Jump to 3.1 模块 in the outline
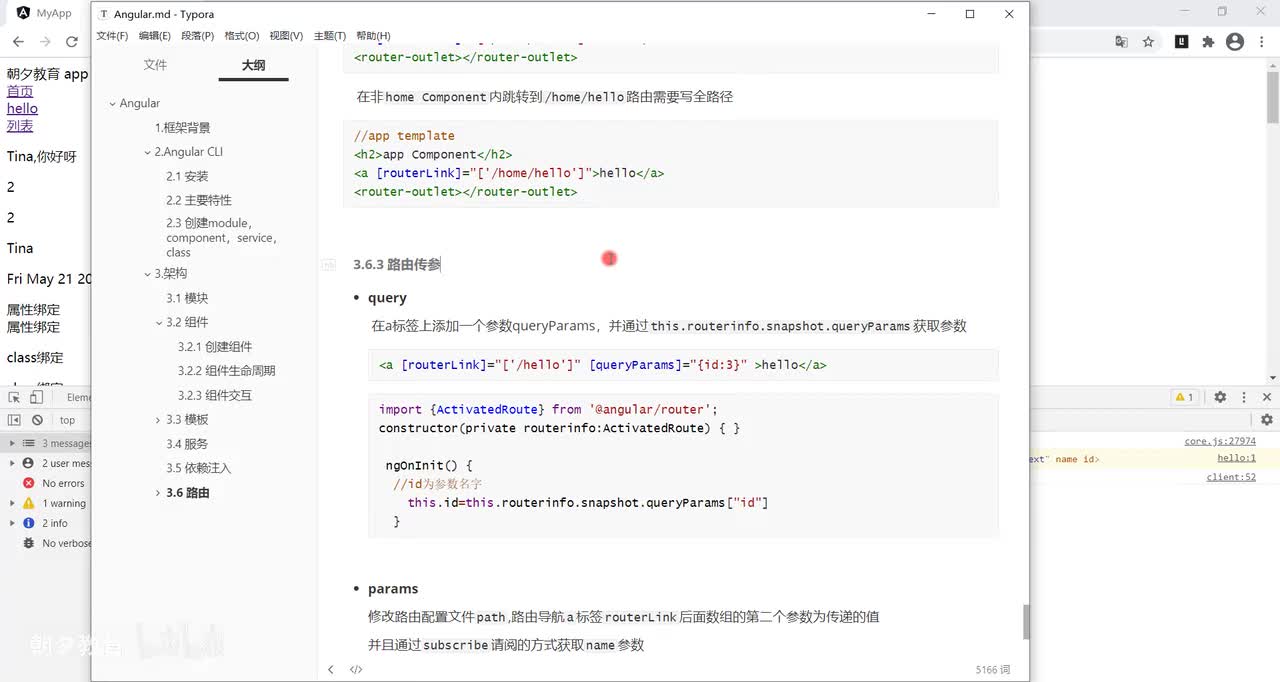The height and width of the screenshot is (682, 1280). click(187, 298)
